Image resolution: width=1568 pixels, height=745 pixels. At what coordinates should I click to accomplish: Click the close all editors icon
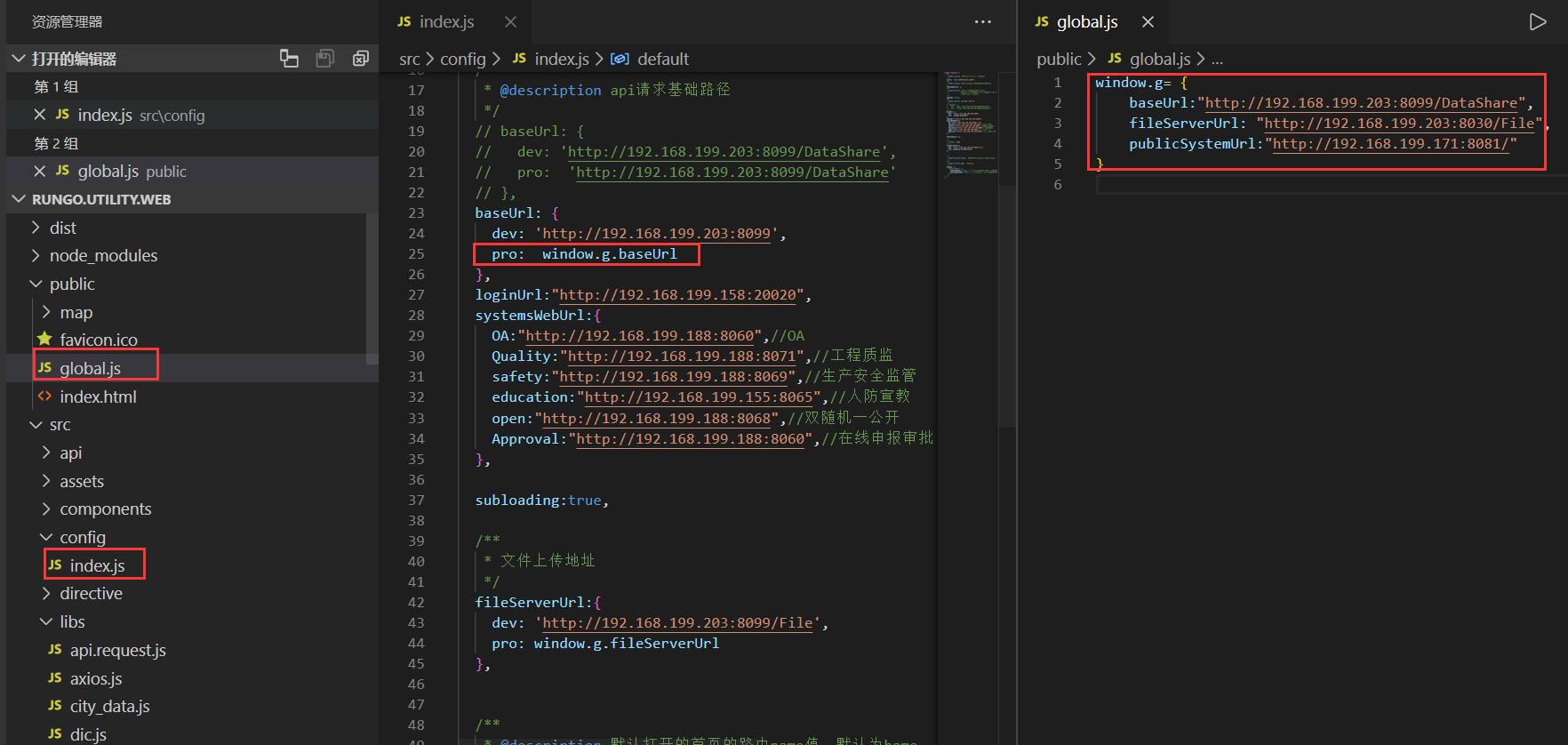click(361, 59)
